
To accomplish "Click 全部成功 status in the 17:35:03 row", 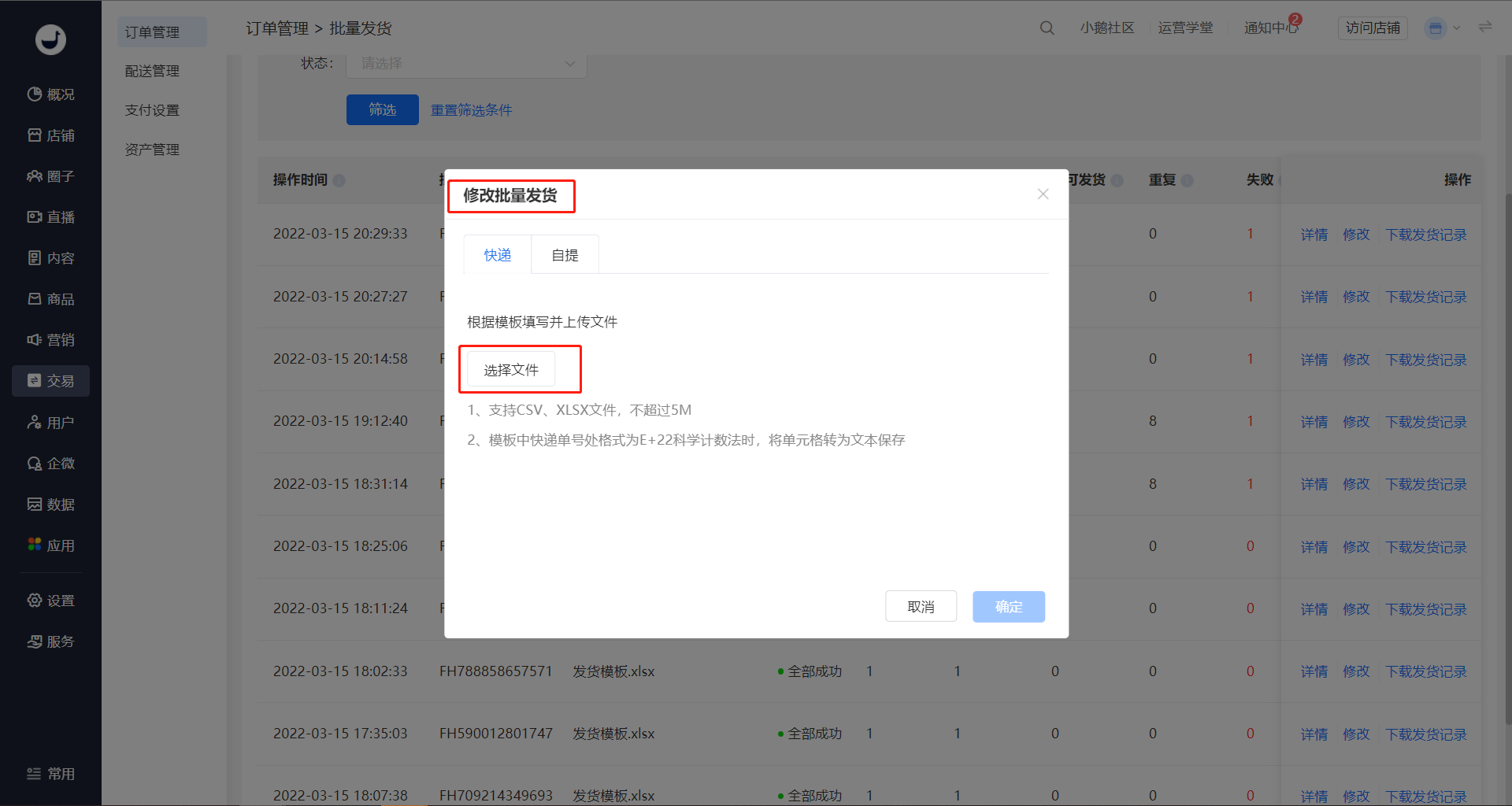I will (x=814, y=734).
